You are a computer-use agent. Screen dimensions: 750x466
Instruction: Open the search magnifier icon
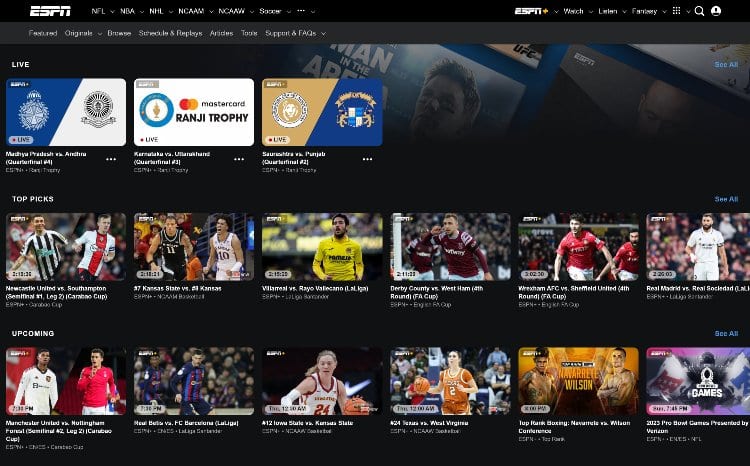coord(699,11)
